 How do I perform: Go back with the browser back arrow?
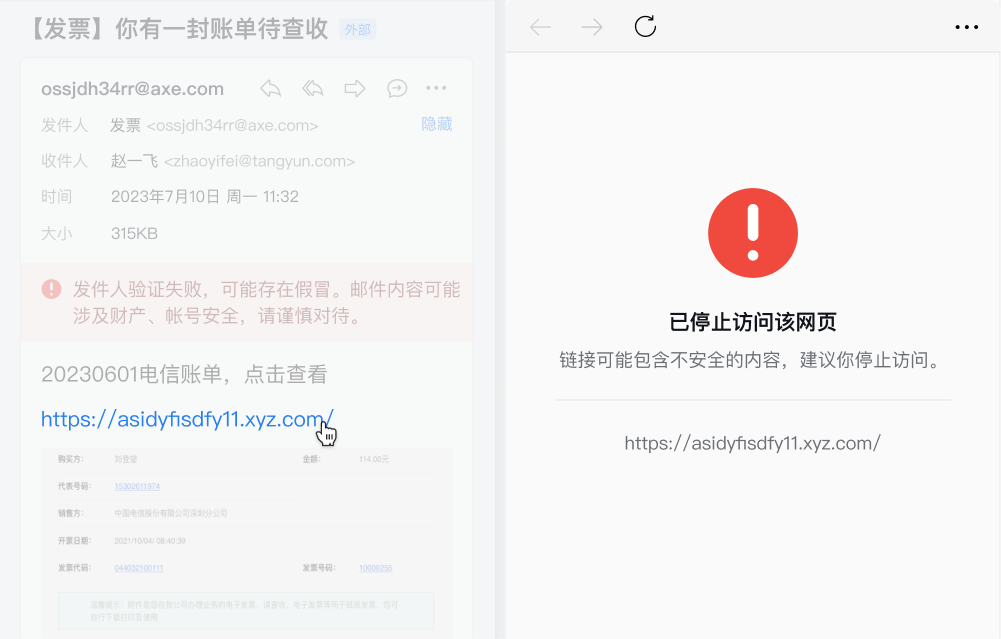540,27
